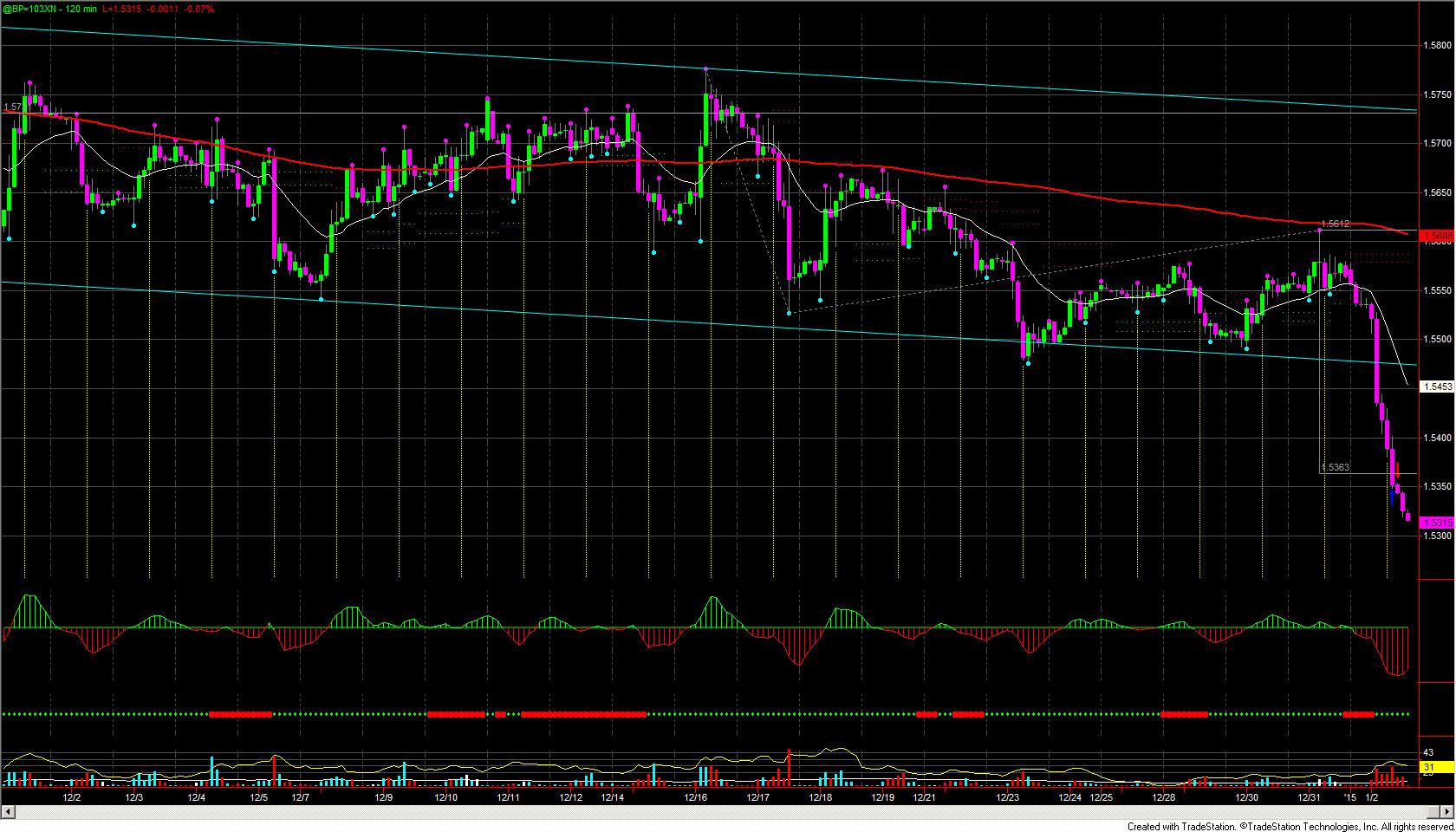Click the 1.5400 price axis label
This screenshot has height=832, width=1456.
pyautogui.click(x=1439, y=438)
